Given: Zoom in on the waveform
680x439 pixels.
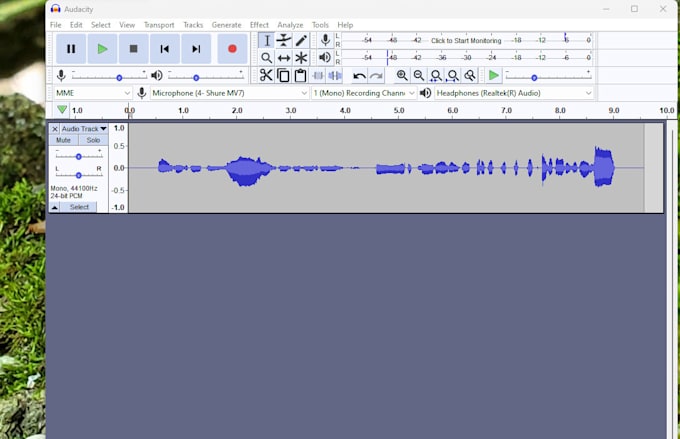Looking at the screenshot, I should (402, 75).
